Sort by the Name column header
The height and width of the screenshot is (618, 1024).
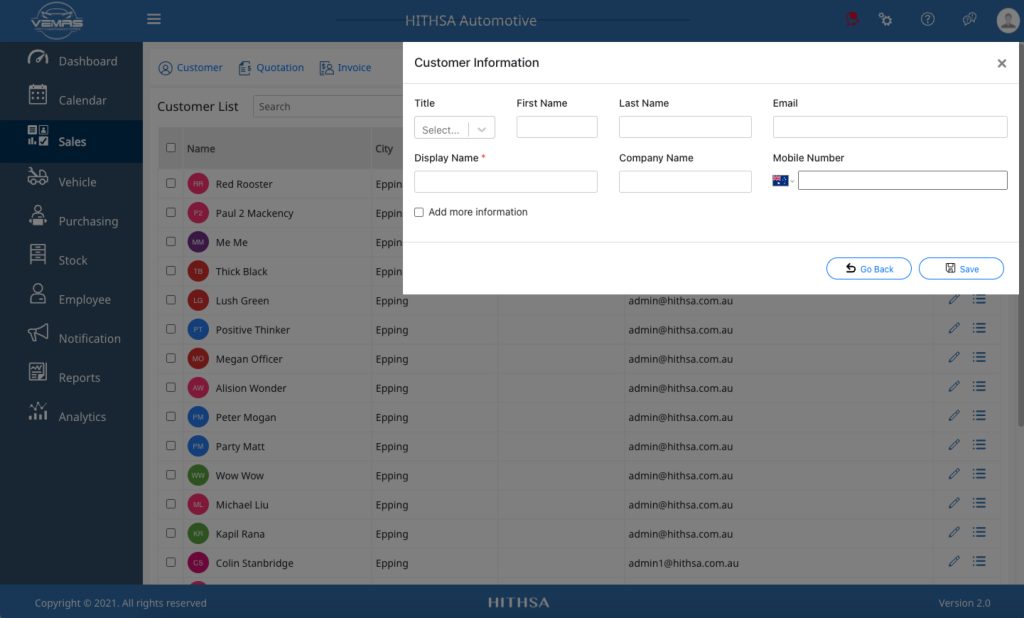click(x=201, y=149)
